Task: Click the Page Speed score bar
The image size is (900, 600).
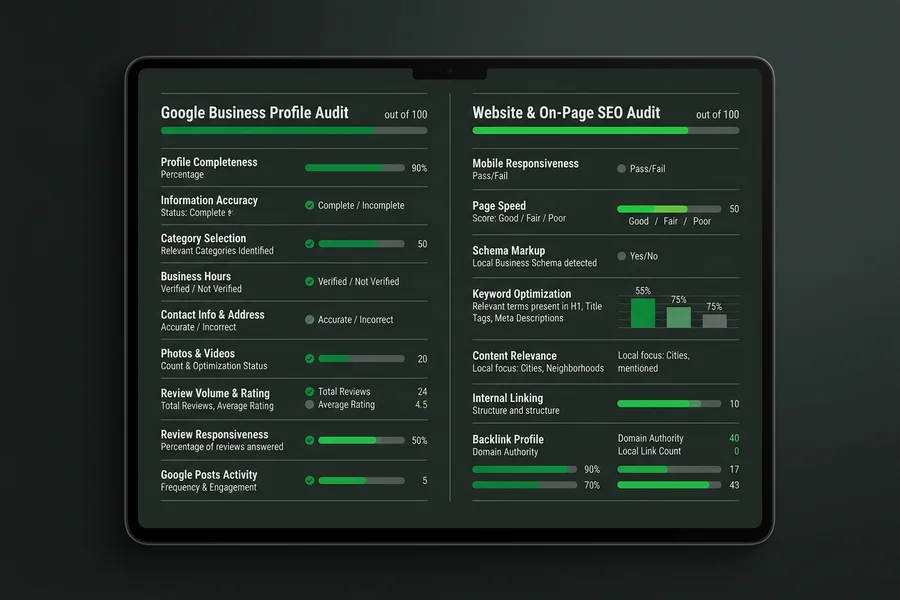Action: [x=669, y=208]
